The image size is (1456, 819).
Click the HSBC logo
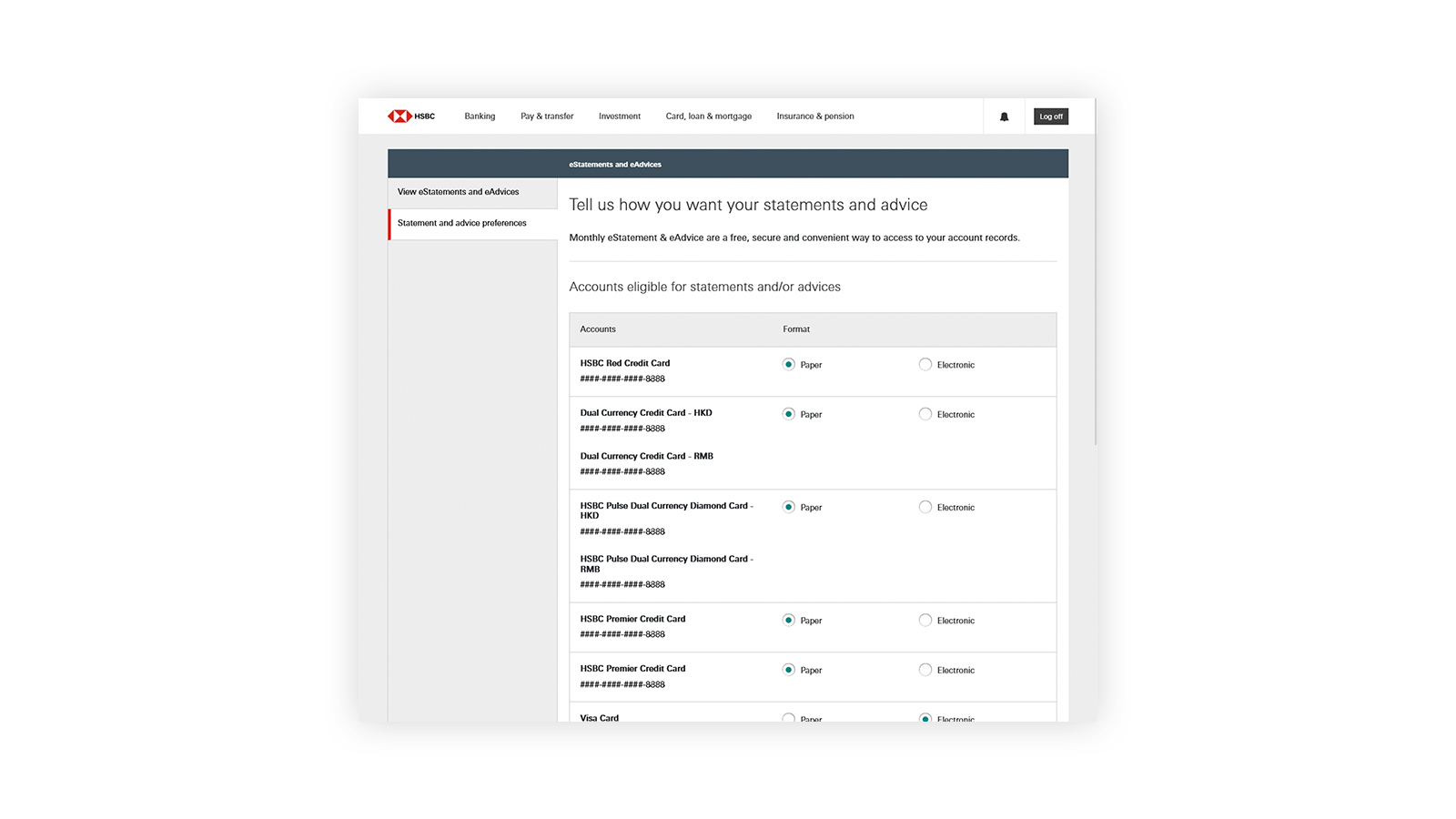pyautogui.click(x=411, y=116)
